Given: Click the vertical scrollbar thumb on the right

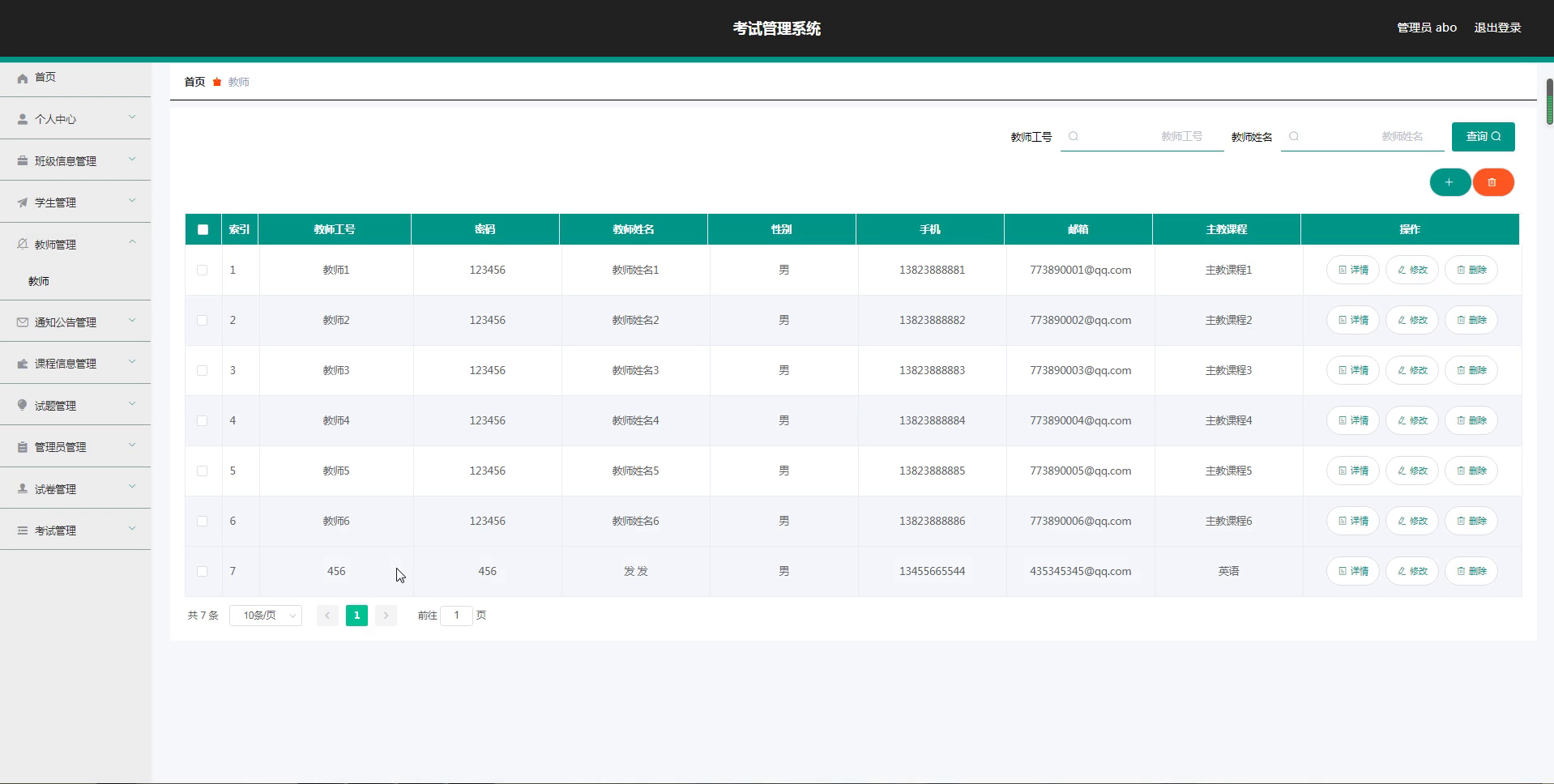Looking at the screenshot, I should tap(1549, 101).
